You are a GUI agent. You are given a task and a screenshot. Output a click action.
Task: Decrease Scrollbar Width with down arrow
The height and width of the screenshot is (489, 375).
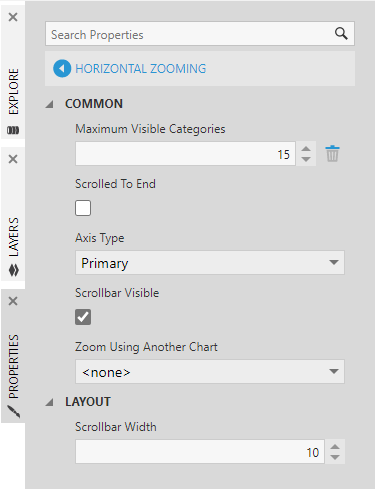[335, 457]
